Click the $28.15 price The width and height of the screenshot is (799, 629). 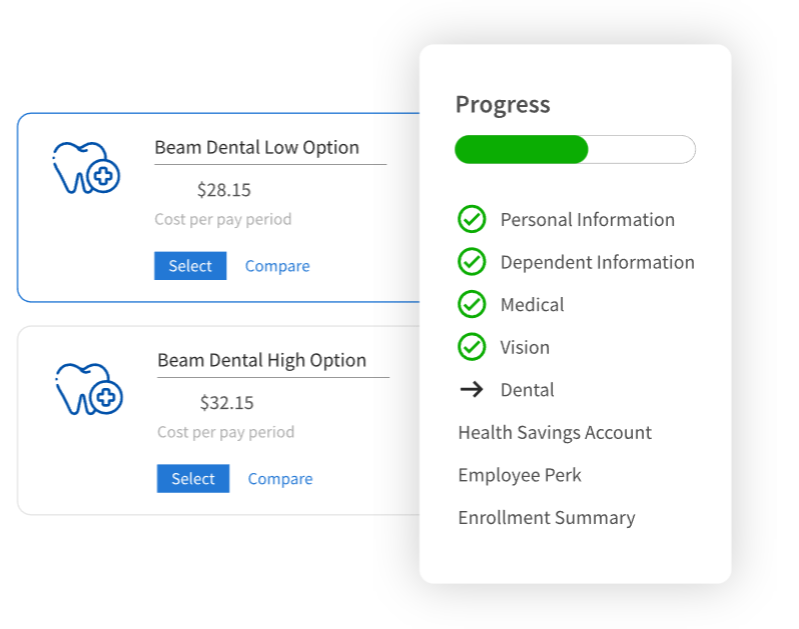224,190
